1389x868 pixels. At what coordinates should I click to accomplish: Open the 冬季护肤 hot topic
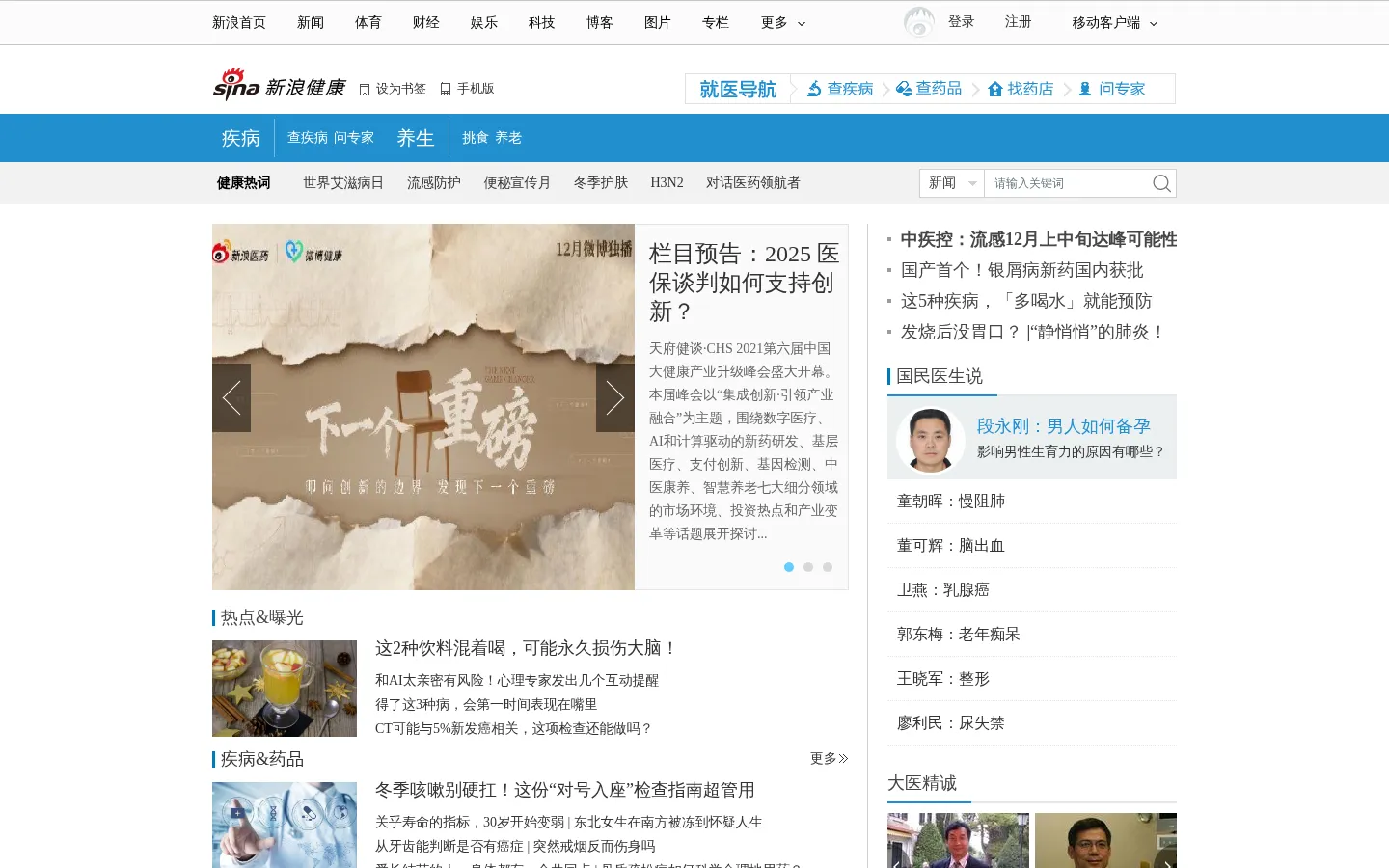(601, 183)
